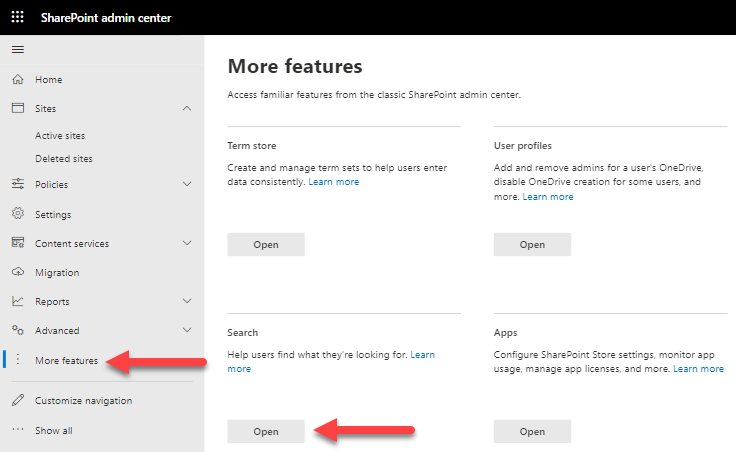The height and width of the screenshot is (452, 736).
Task: Expand the Advanced section chevron
Action: (x=187, y=330)
